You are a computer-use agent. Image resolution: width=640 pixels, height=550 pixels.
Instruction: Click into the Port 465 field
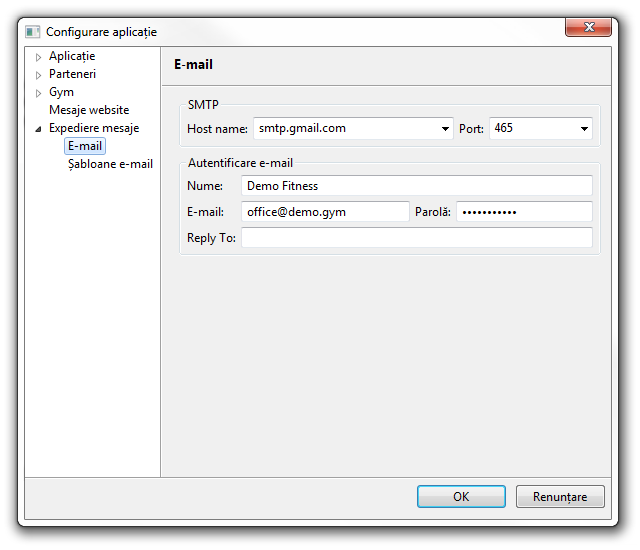tap(530, 129)
